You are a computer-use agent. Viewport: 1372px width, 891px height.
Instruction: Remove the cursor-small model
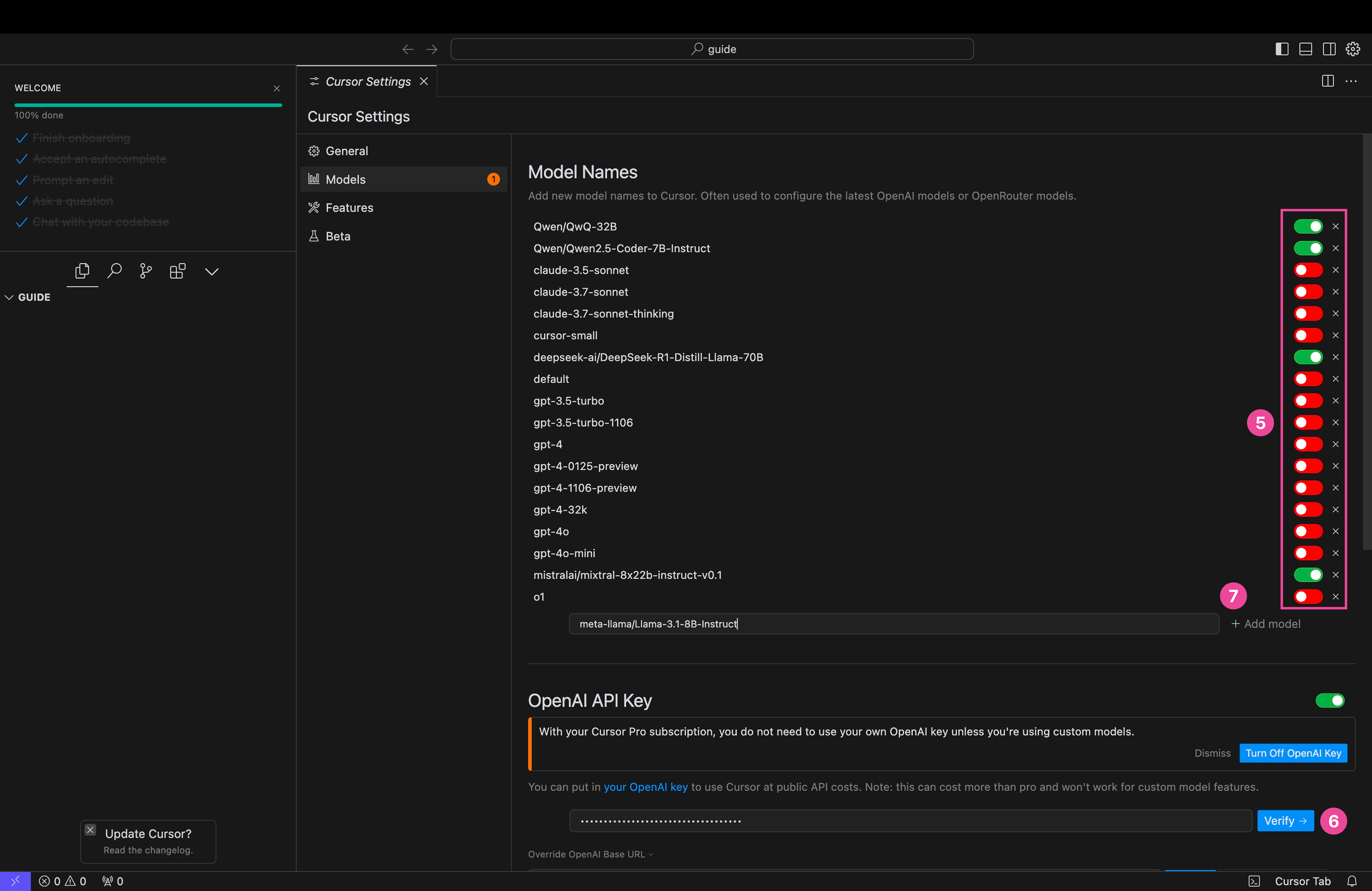coord(1336,335)
